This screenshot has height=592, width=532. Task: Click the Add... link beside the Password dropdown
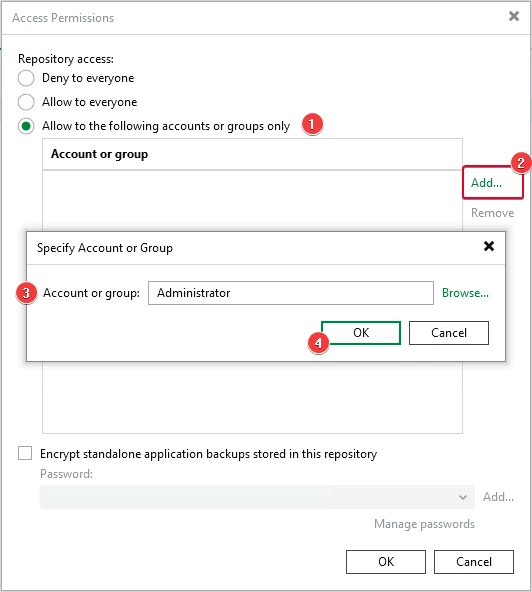pos(498,497)
